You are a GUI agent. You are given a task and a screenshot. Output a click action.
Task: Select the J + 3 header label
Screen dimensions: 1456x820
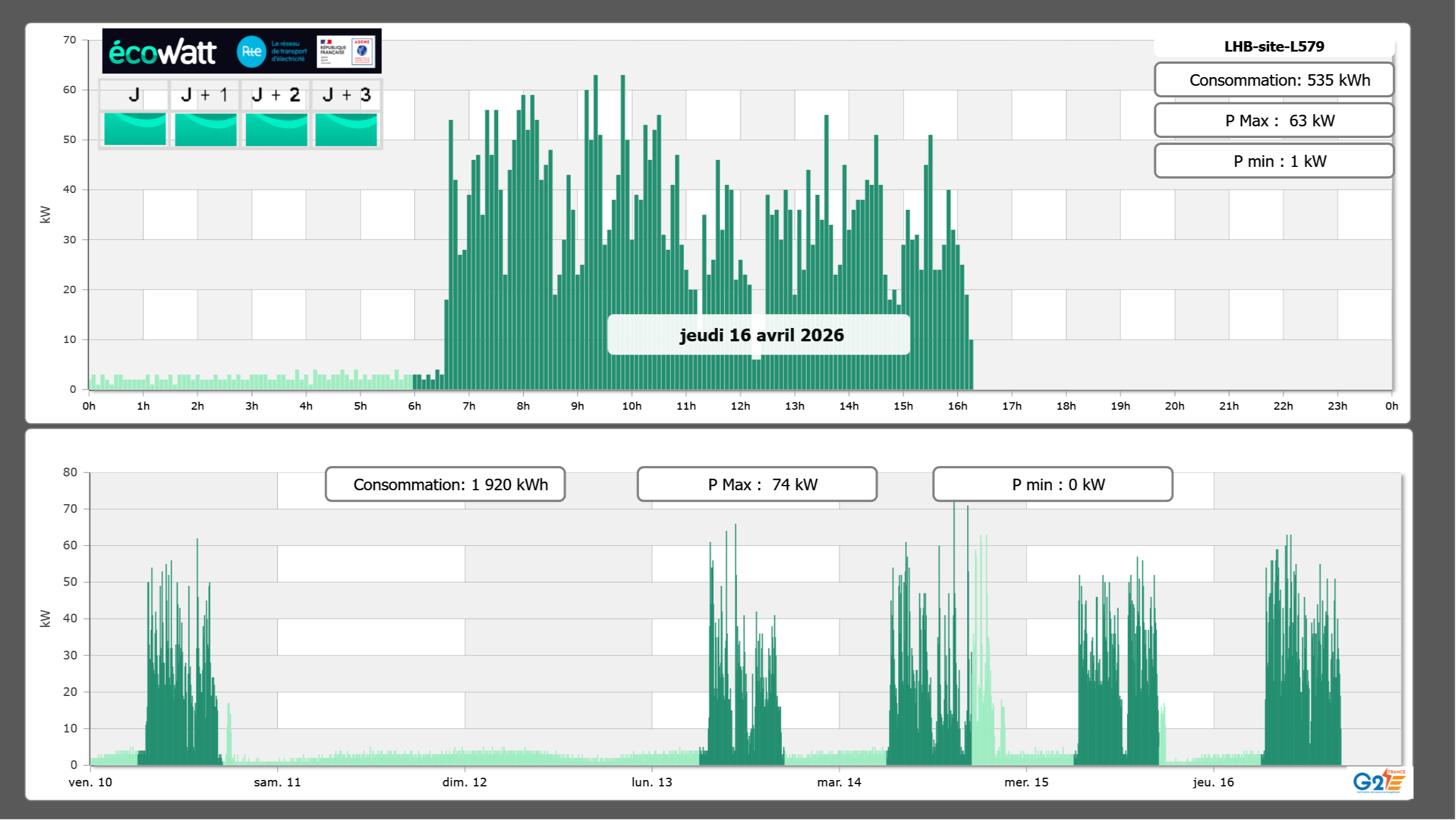[x=346, y=95]
